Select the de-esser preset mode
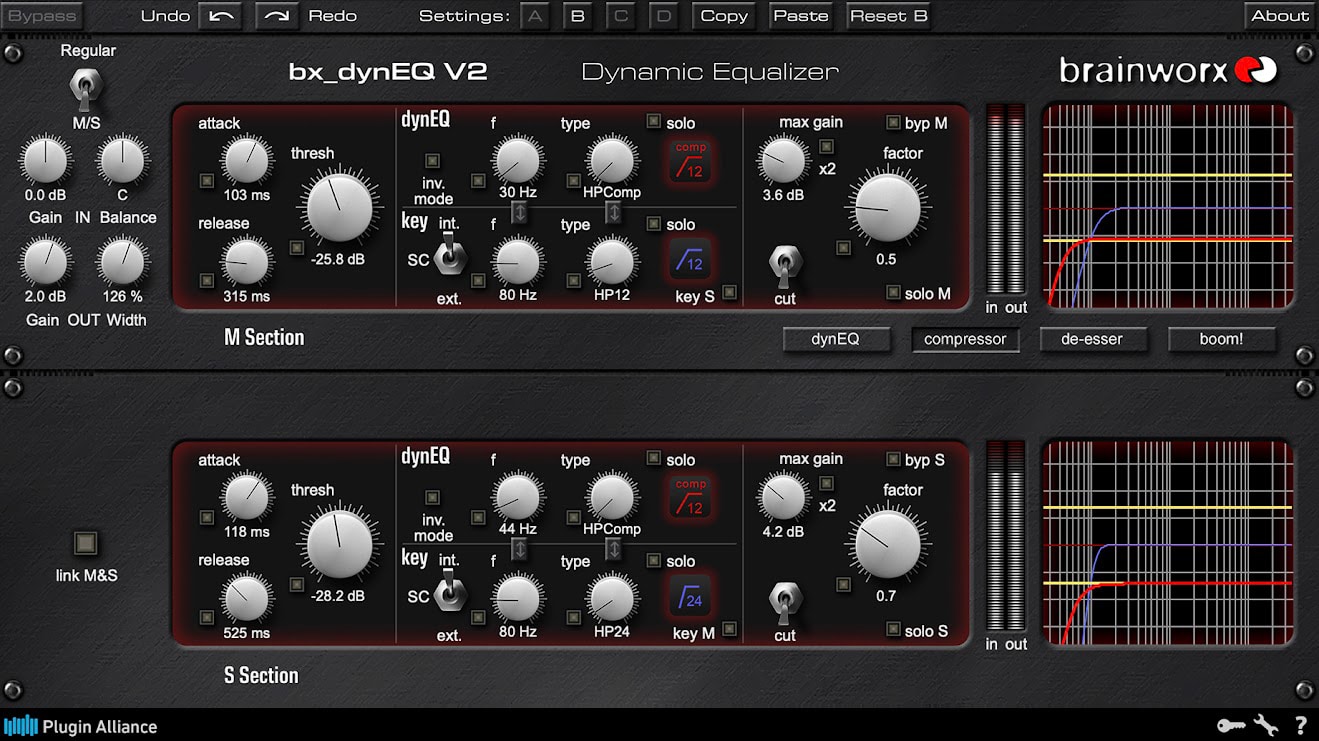This screenshot has height=741, width=1319. (x=1093, y=339)
